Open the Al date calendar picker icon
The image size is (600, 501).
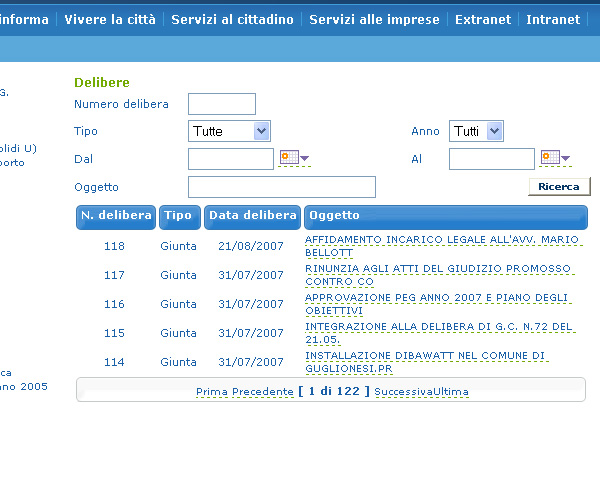tap(555, 157)
